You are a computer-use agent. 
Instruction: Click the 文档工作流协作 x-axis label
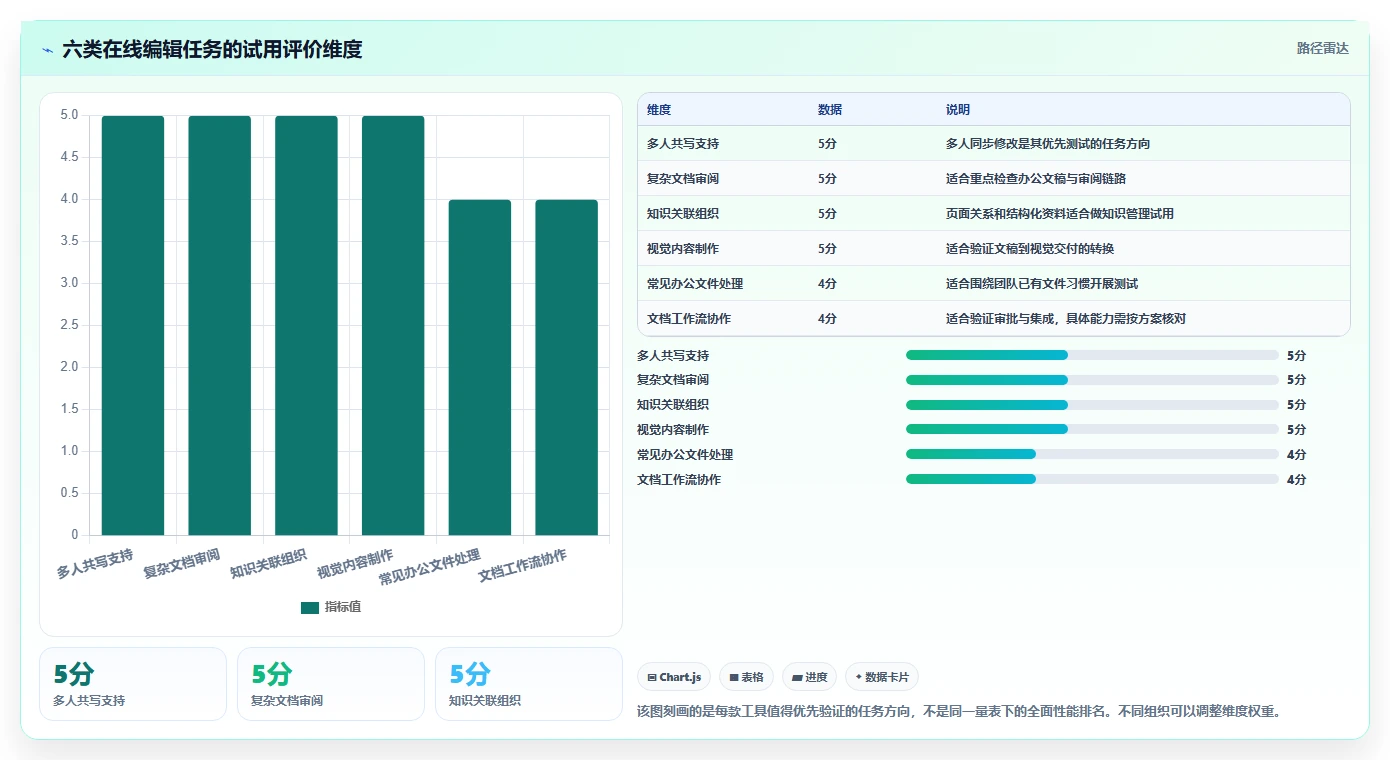pyautogui.click(x=523, y=566)
